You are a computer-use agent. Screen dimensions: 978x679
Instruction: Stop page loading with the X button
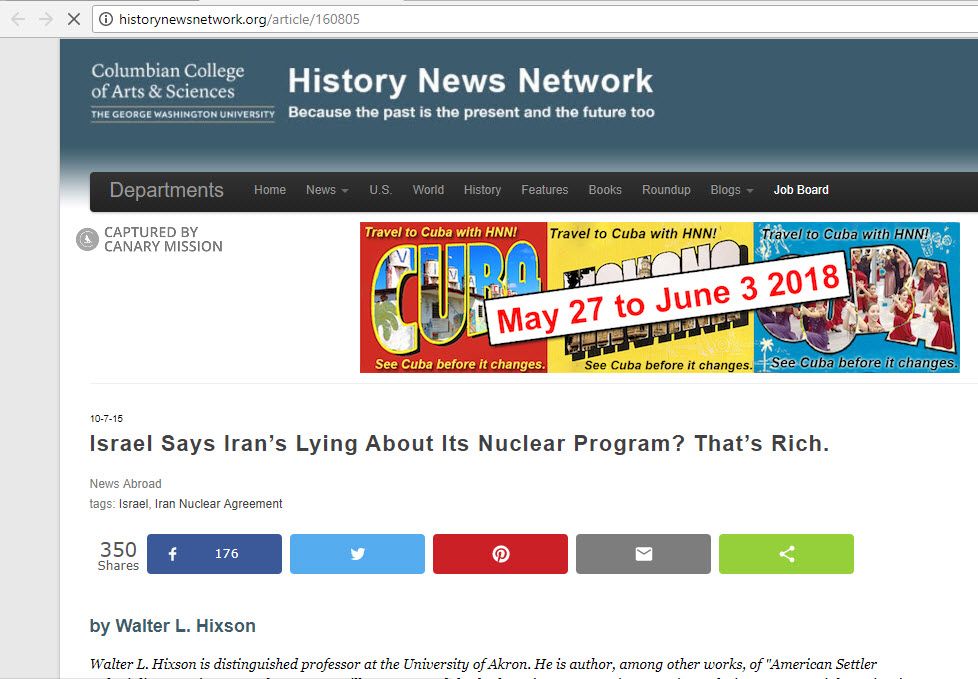tap(74, 19)
